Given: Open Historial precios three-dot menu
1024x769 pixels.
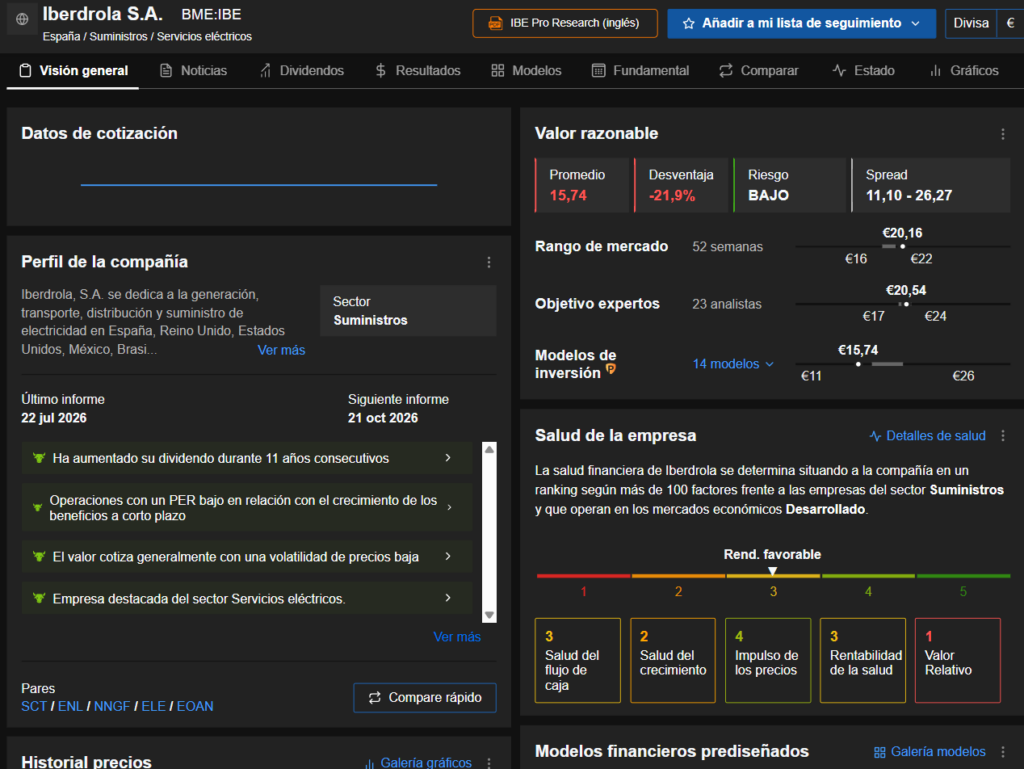Looking at the screenshot, I should point(488,762).
